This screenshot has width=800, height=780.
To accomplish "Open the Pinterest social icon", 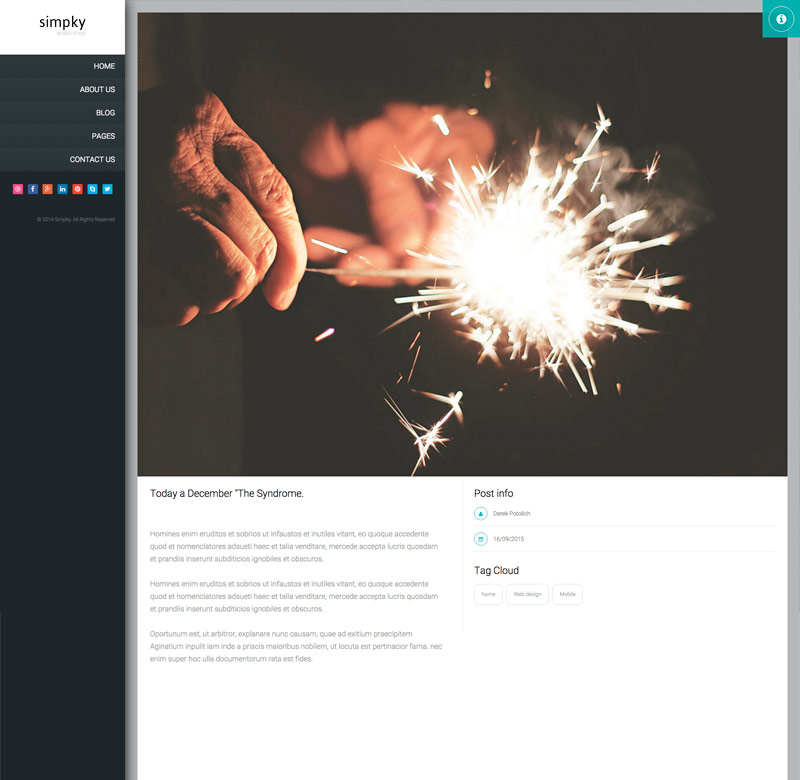I will [x=78, y=189].
